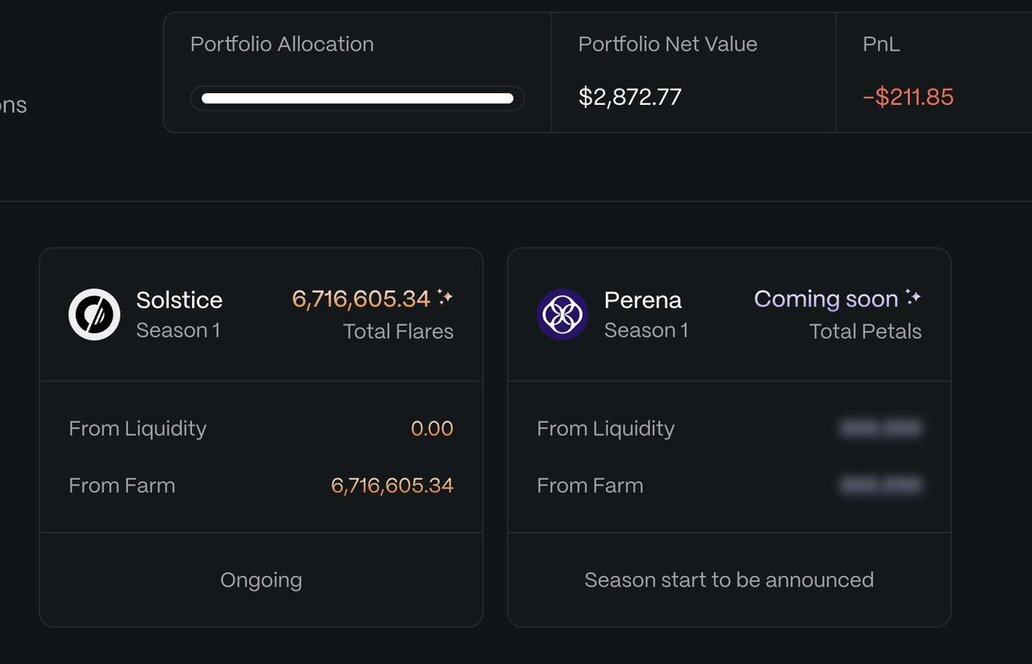Screen dimensions: 1032x664
Task: Click the Coming soon label on Perena
Action: point(826,299)
